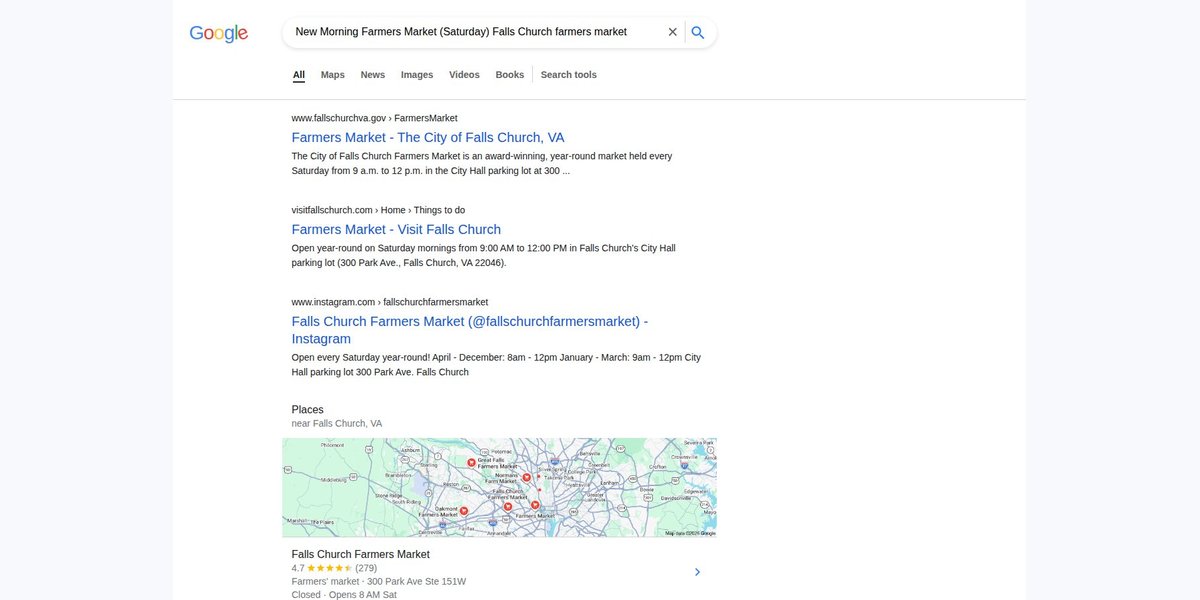The height and width of the screenshot is (600, 1200).
Task: Switch to the News tab
Action: pyautogui.click(x=373, y=75)
